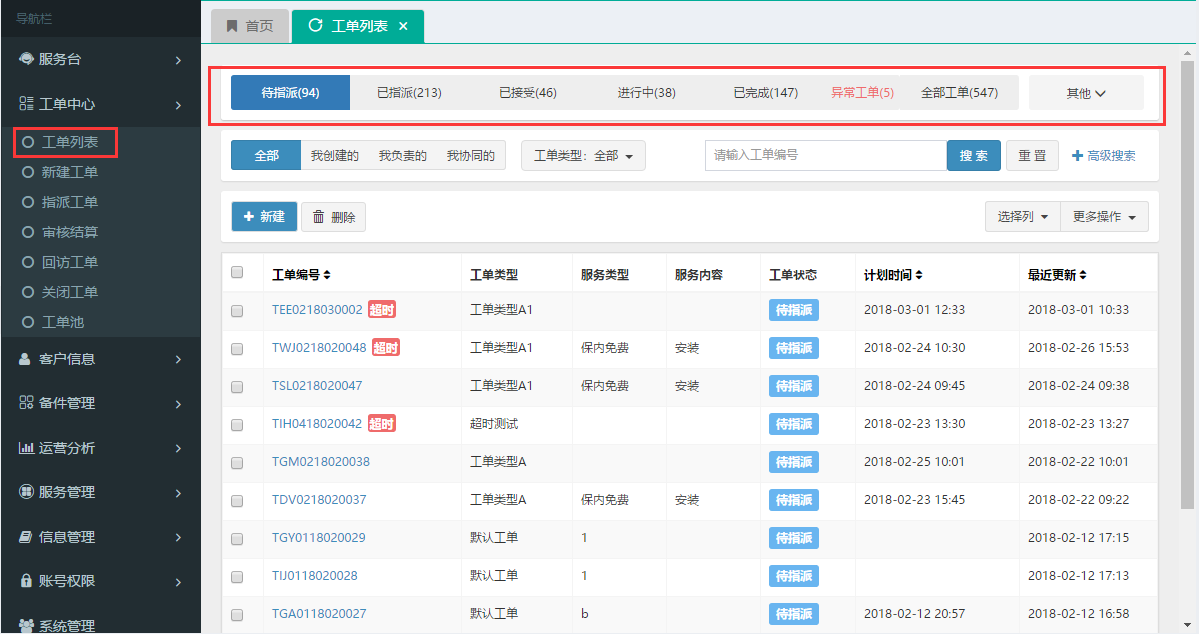Click the 备件管理 grid icon

26,402
